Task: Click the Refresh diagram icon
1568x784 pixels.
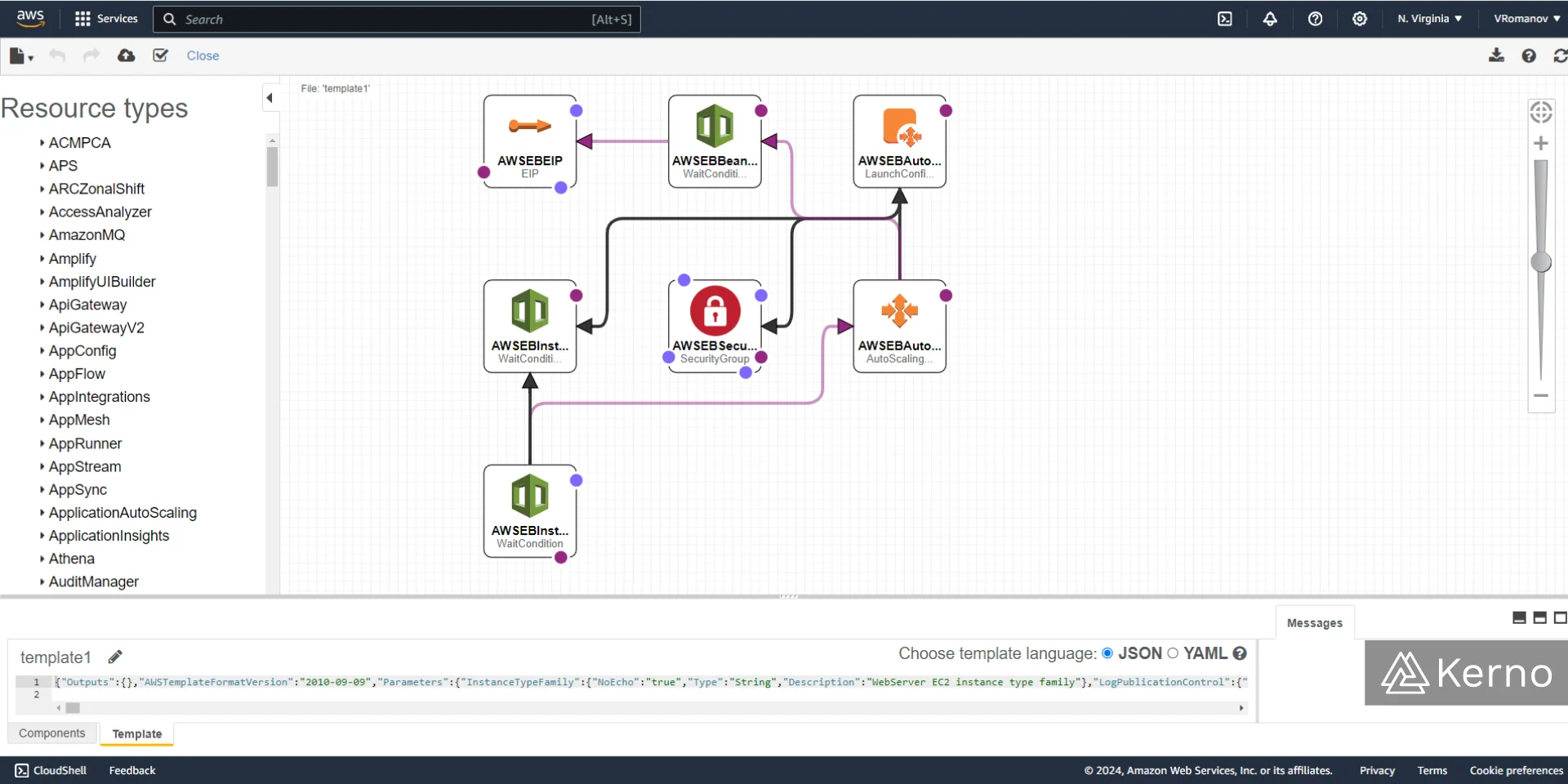Action: click(1560, 56)
